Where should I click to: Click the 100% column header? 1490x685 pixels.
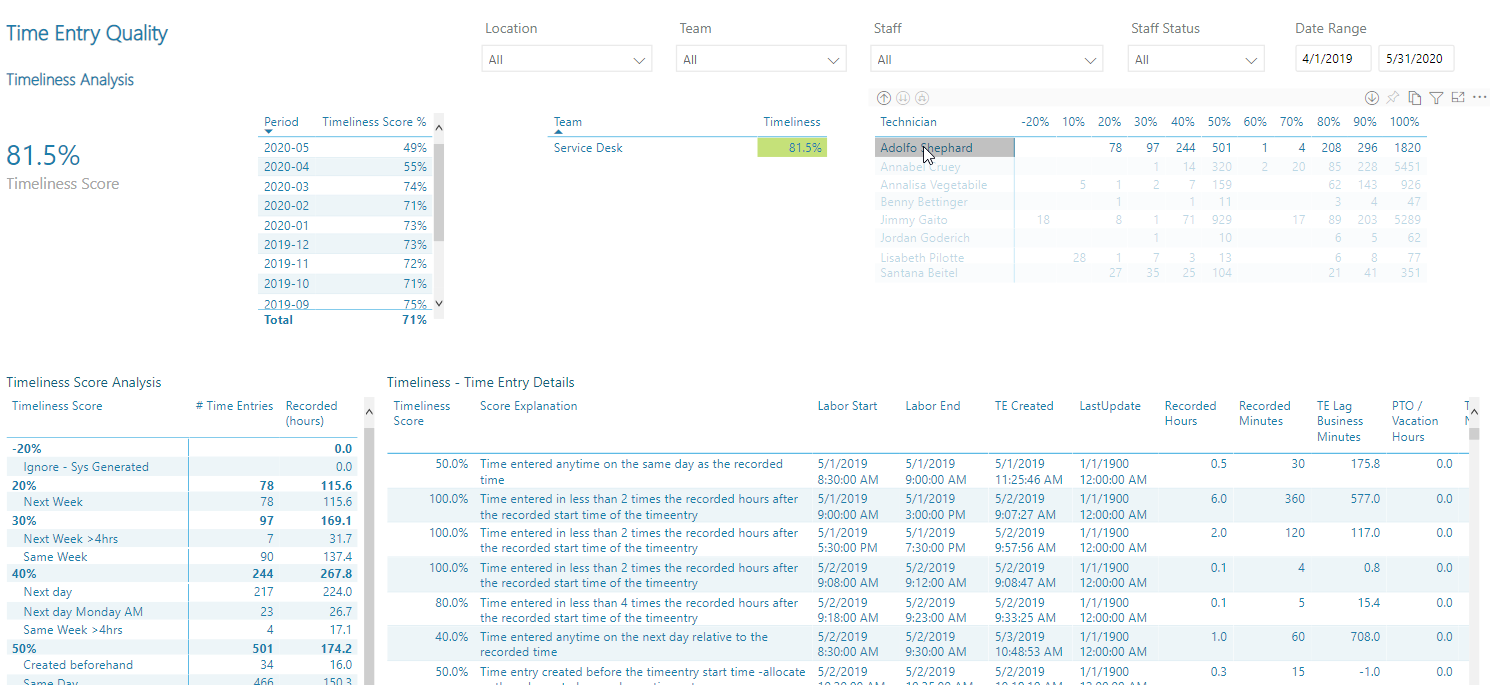[1405, 122]
